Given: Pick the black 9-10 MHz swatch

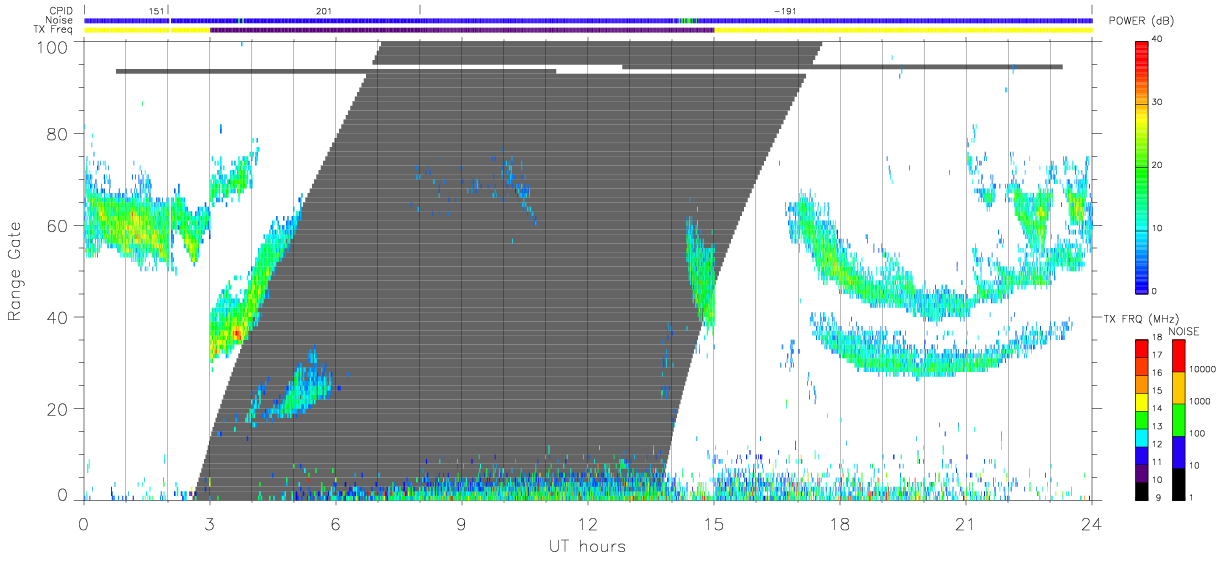Looking at the screenshot, I should 1141,491.
